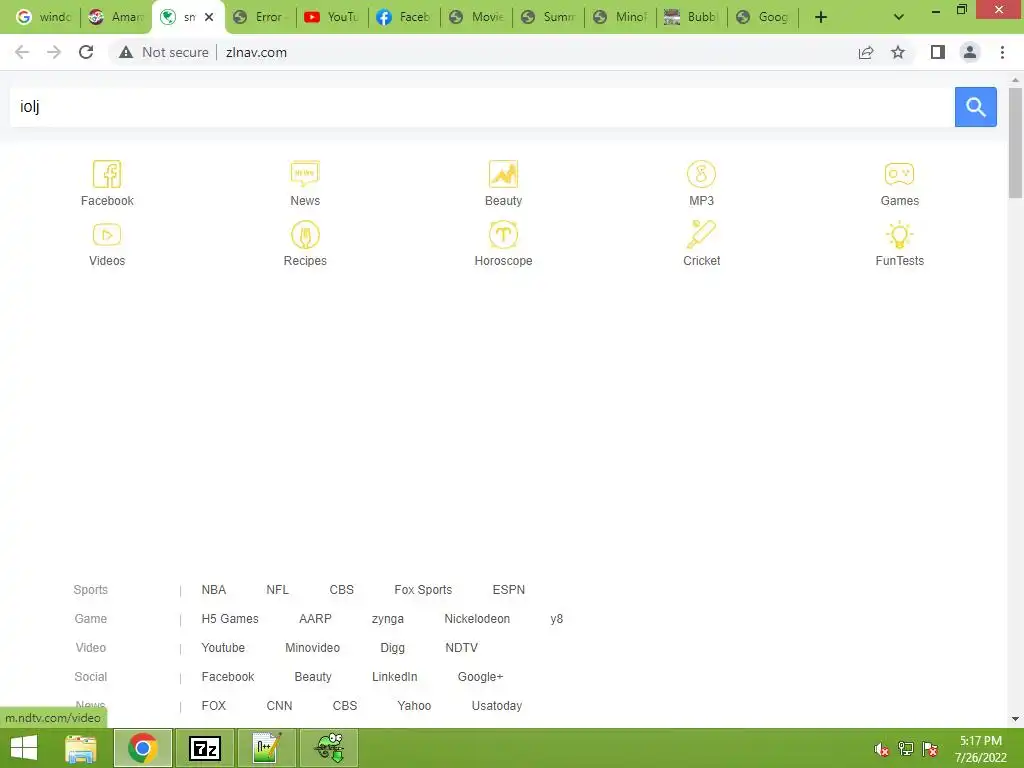Click the Action Center flag tray icon
Viewport: 1024px width, 768px height.
(930, 749)
